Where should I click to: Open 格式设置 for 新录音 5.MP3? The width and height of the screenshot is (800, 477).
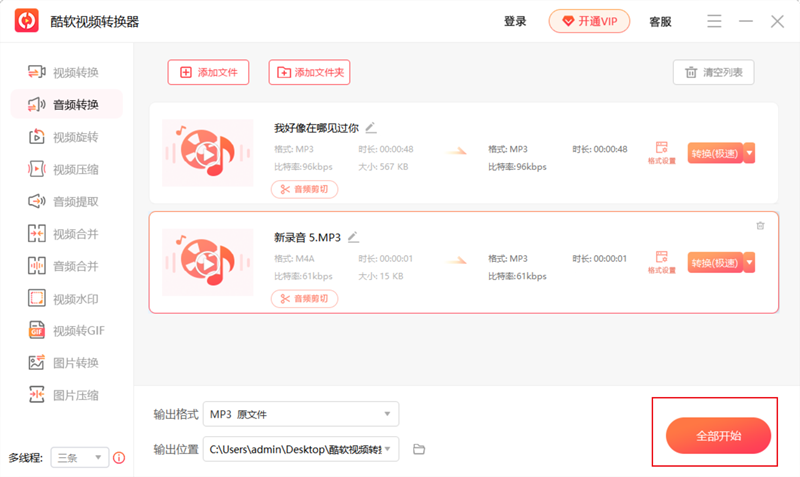coord(662,262)
